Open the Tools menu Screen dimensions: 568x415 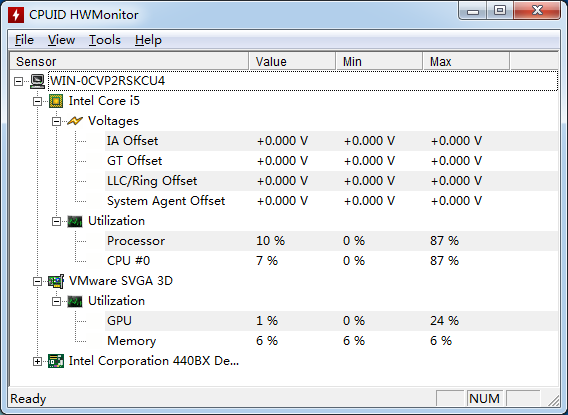(105, 40)
